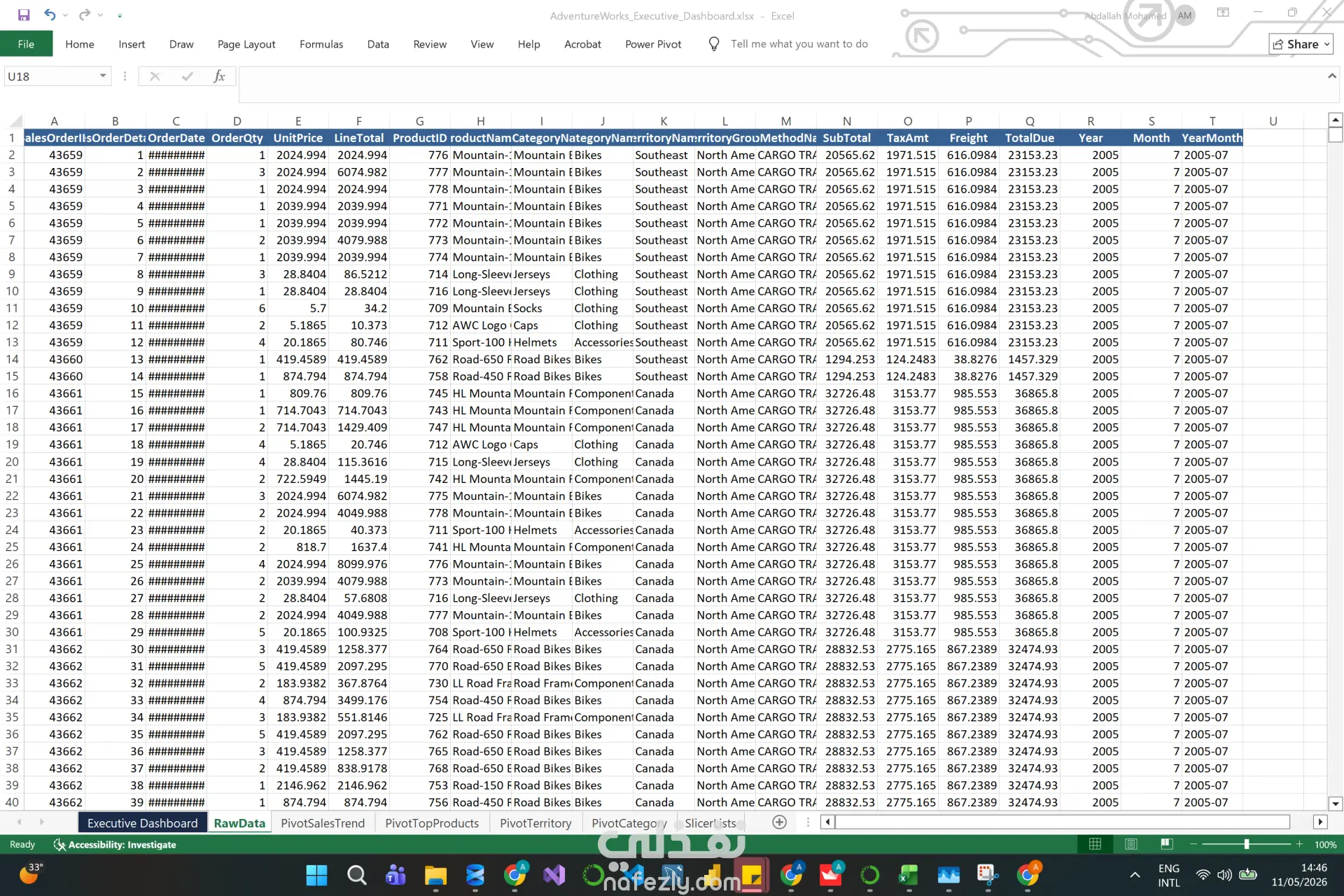The height and width of the screenshot is (896, 1344).
Task: Select the cell containing Socks
Action: click(x=541, y=308)
